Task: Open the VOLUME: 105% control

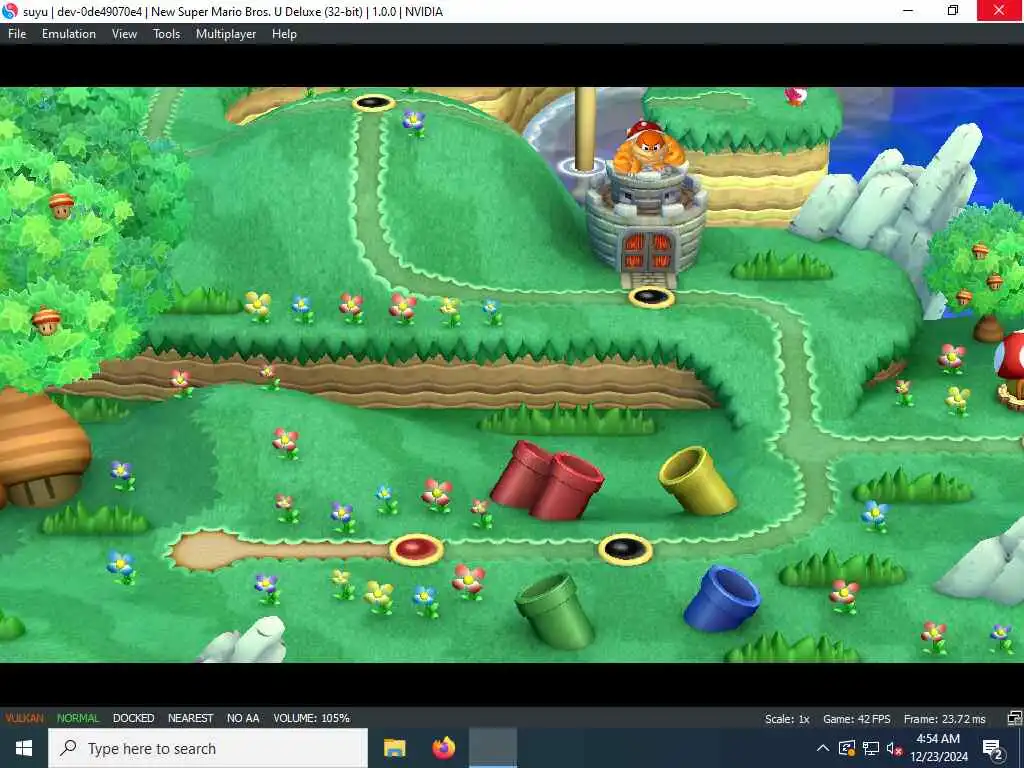Action: [x=312, y=718]
